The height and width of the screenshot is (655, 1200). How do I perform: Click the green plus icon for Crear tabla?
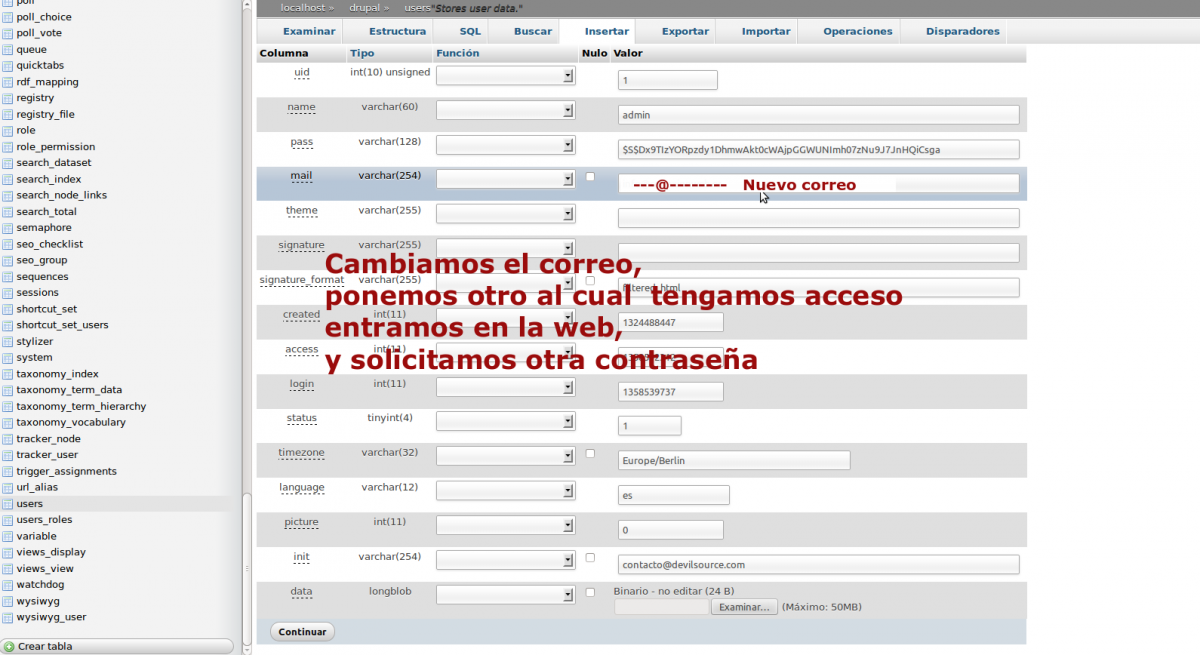pyautogui.click(x=9, y=647)
